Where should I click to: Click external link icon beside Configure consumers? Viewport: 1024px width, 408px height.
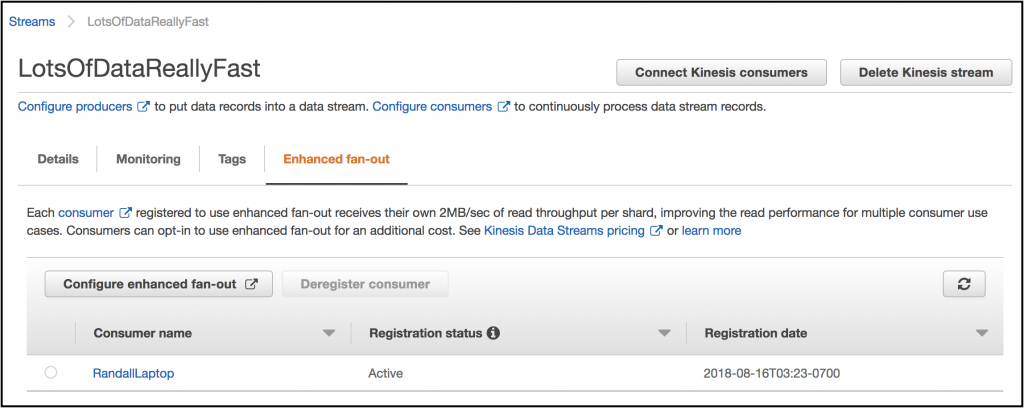point(504,106)
